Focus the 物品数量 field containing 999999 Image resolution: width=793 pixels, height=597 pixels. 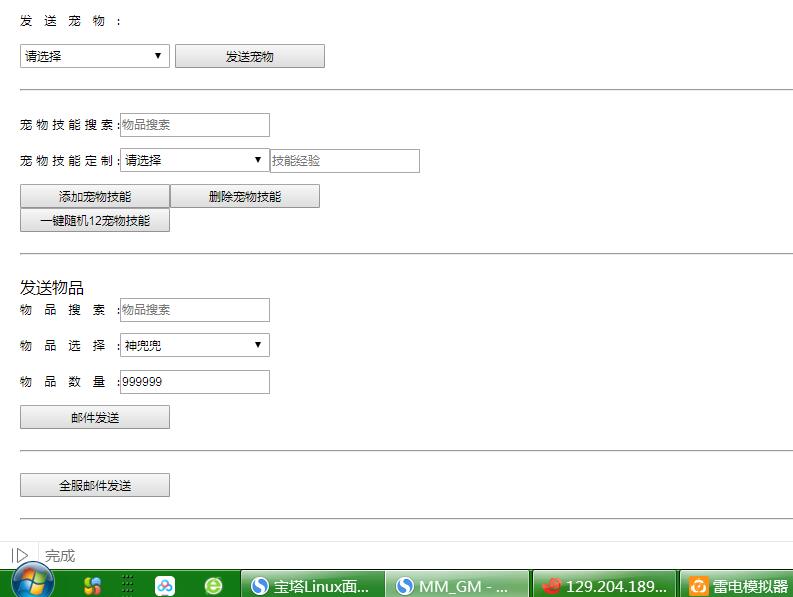tap(195, 382)
